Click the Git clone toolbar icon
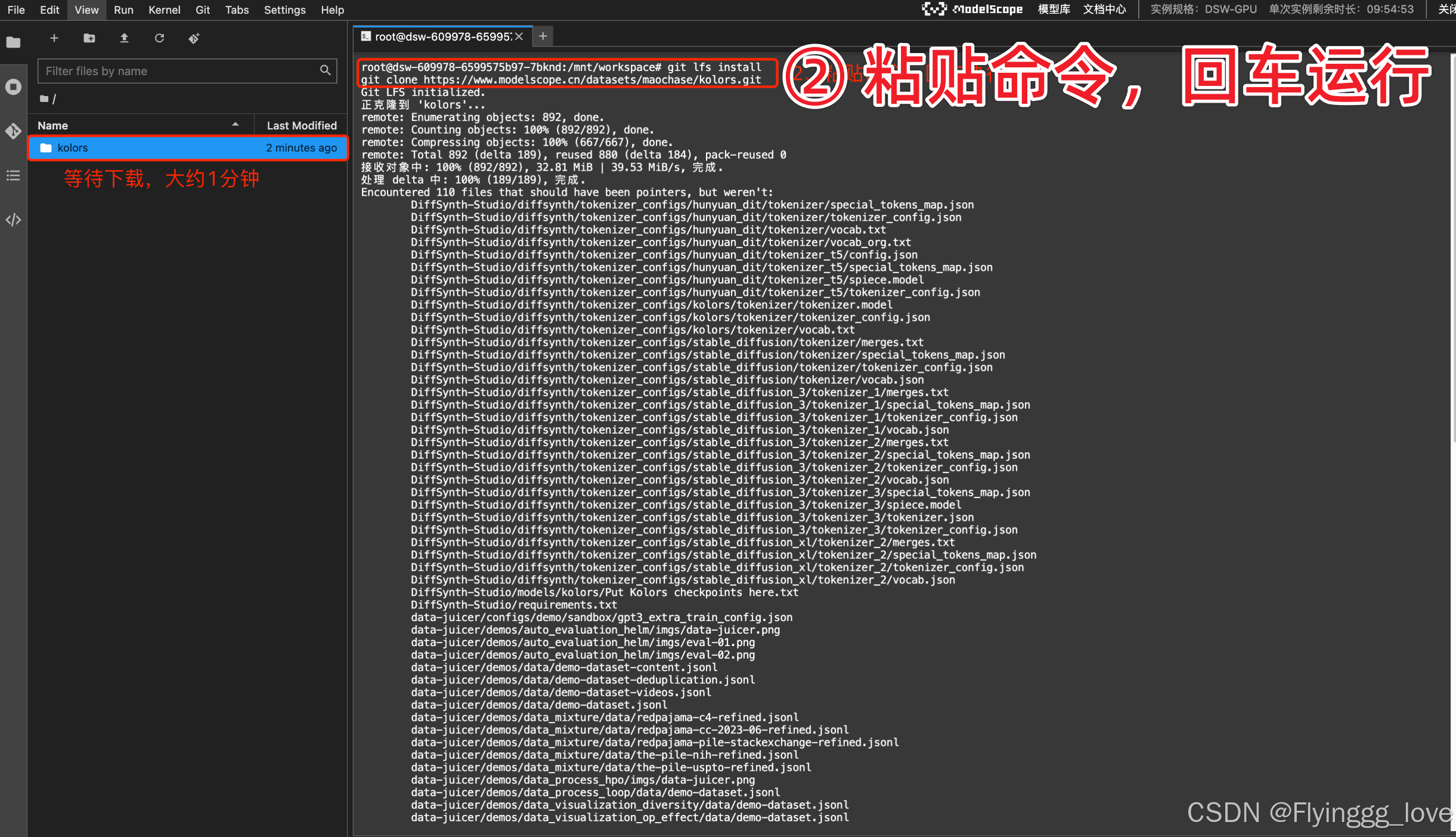 pos(194,38)
